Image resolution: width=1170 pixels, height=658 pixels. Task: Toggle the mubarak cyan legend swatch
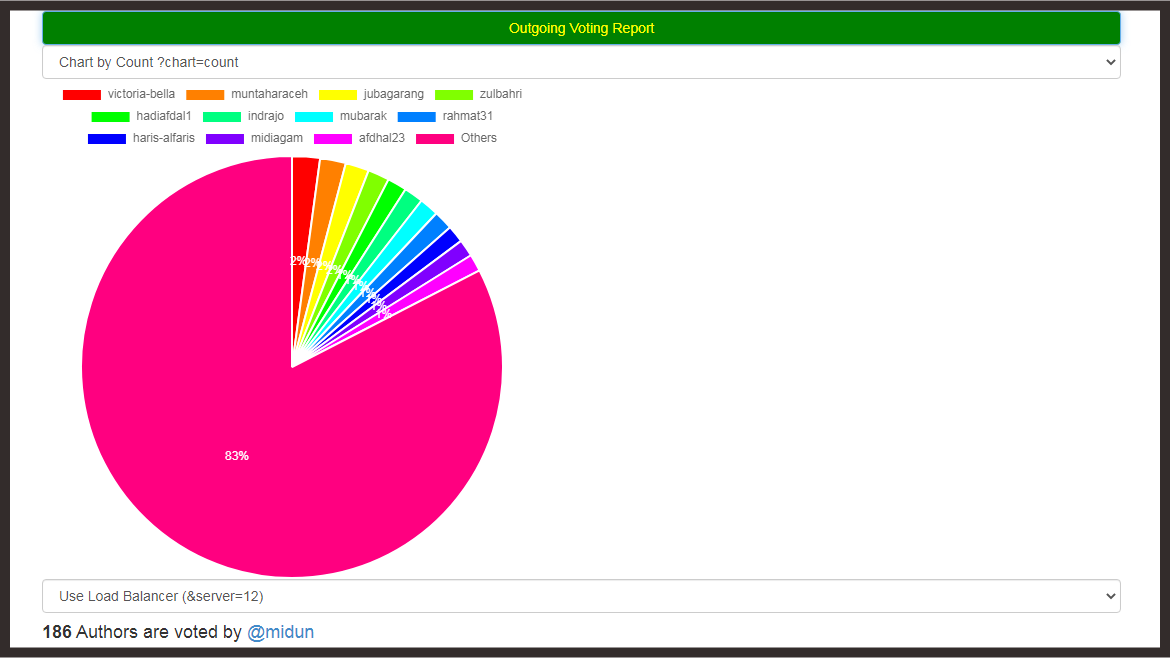tap(314, 116)
